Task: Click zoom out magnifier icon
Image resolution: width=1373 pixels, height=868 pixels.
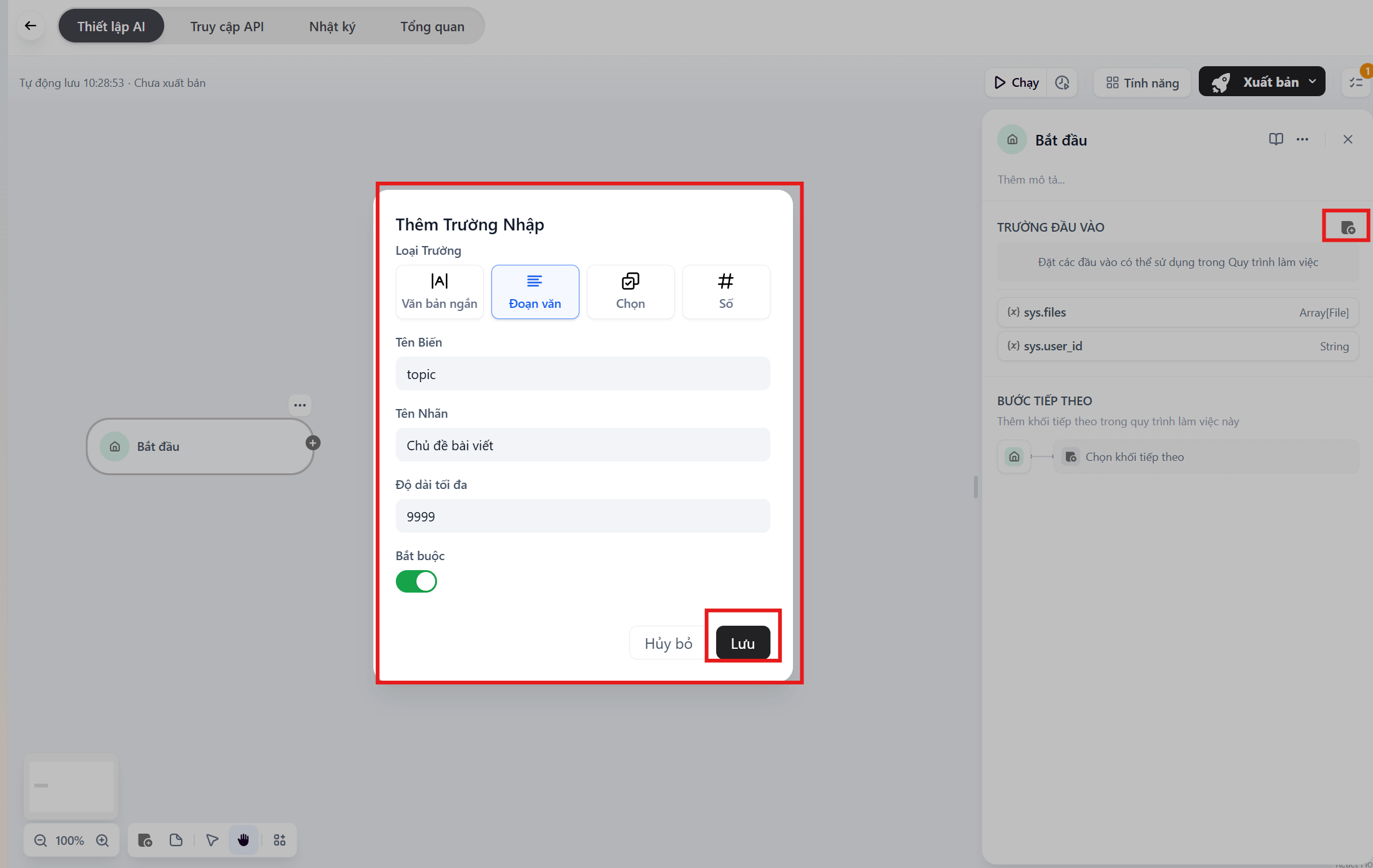Action: pyautogui.click(x=41, y=840)
